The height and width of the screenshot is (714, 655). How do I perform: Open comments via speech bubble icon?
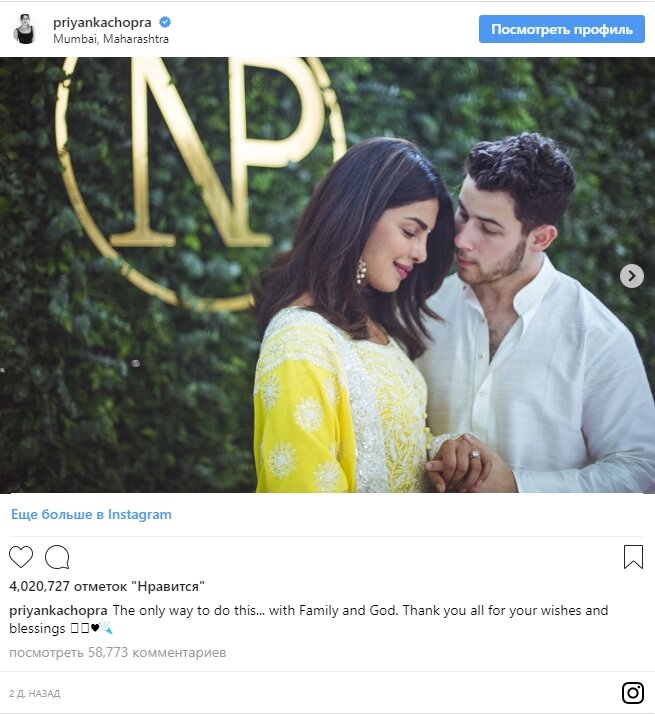57,557
